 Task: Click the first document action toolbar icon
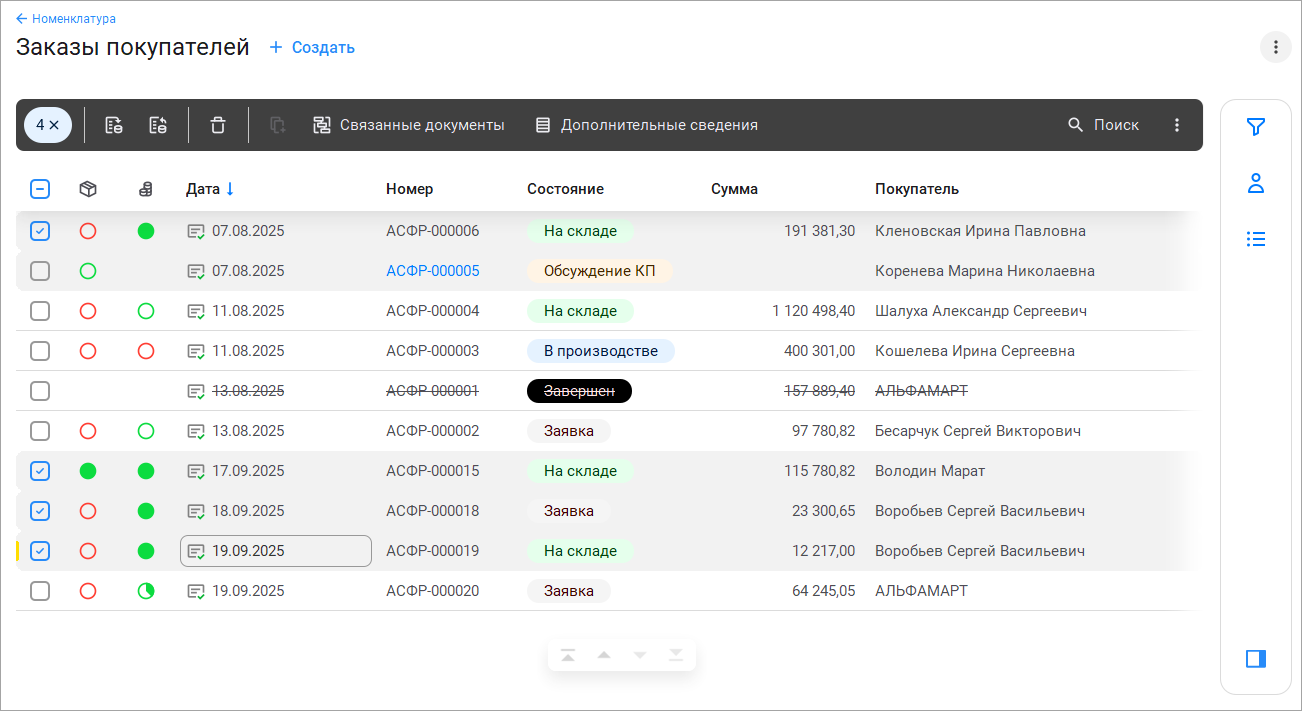pyautogui.click(x=114, y=125)
